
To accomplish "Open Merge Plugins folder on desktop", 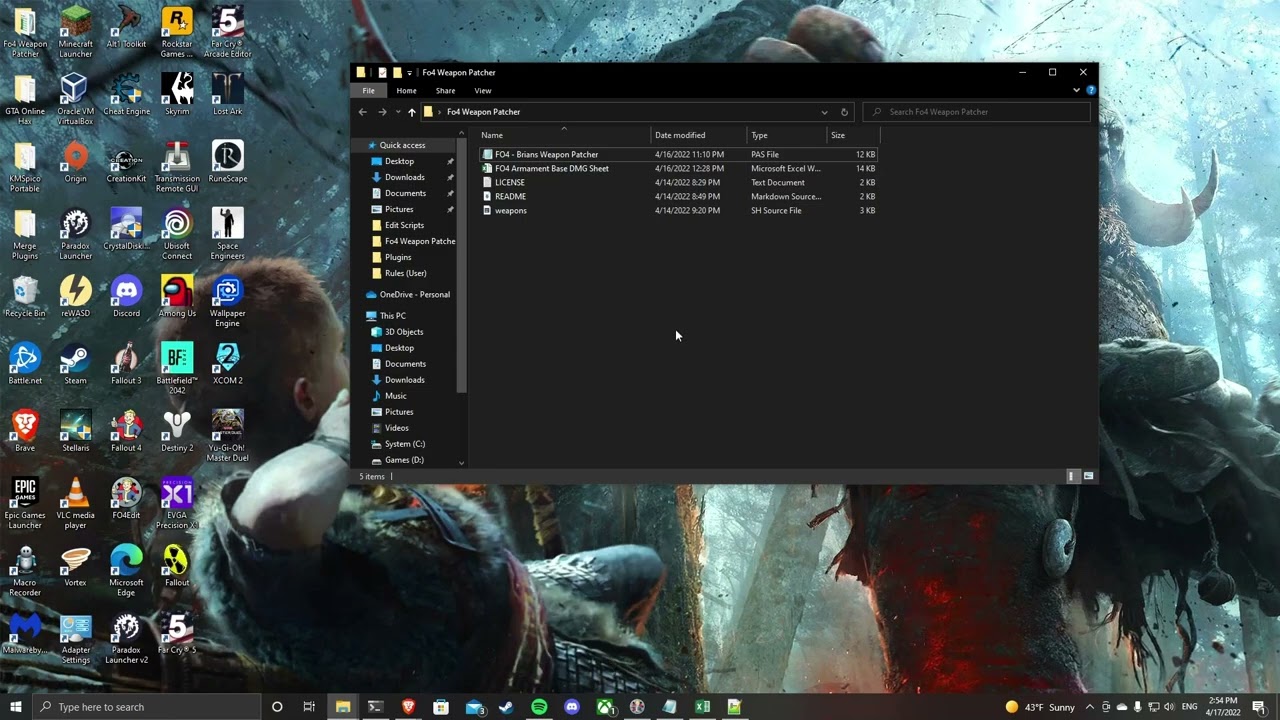I will pos(25,236).
